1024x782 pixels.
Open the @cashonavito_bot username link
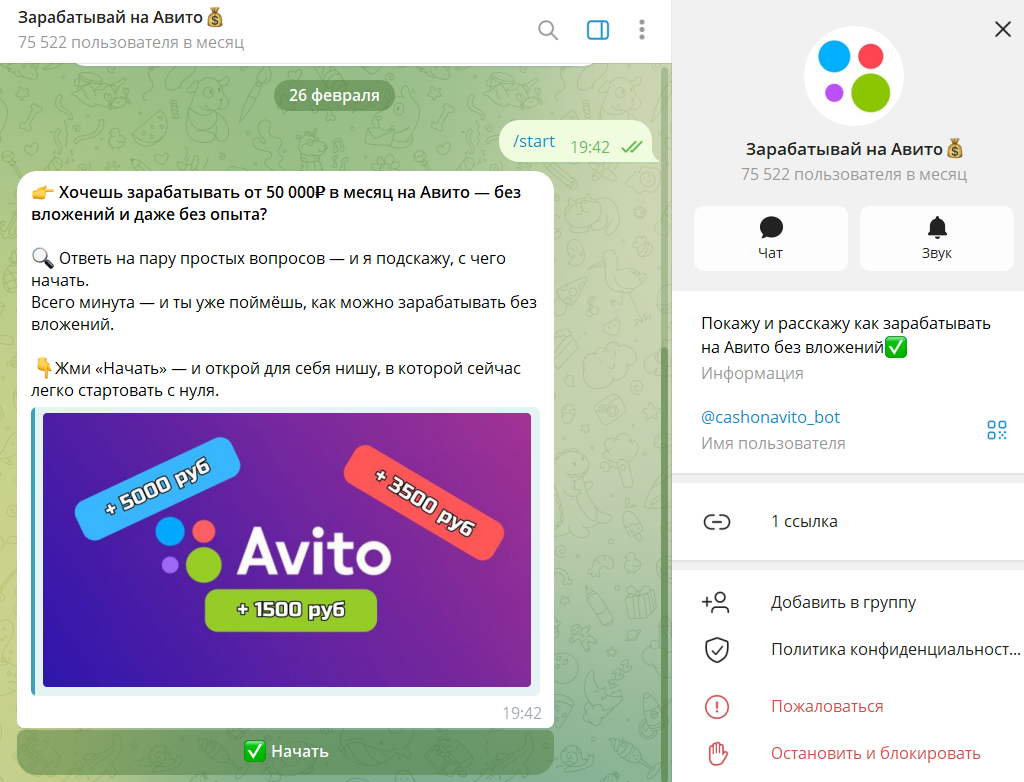(x=770, y=417)
